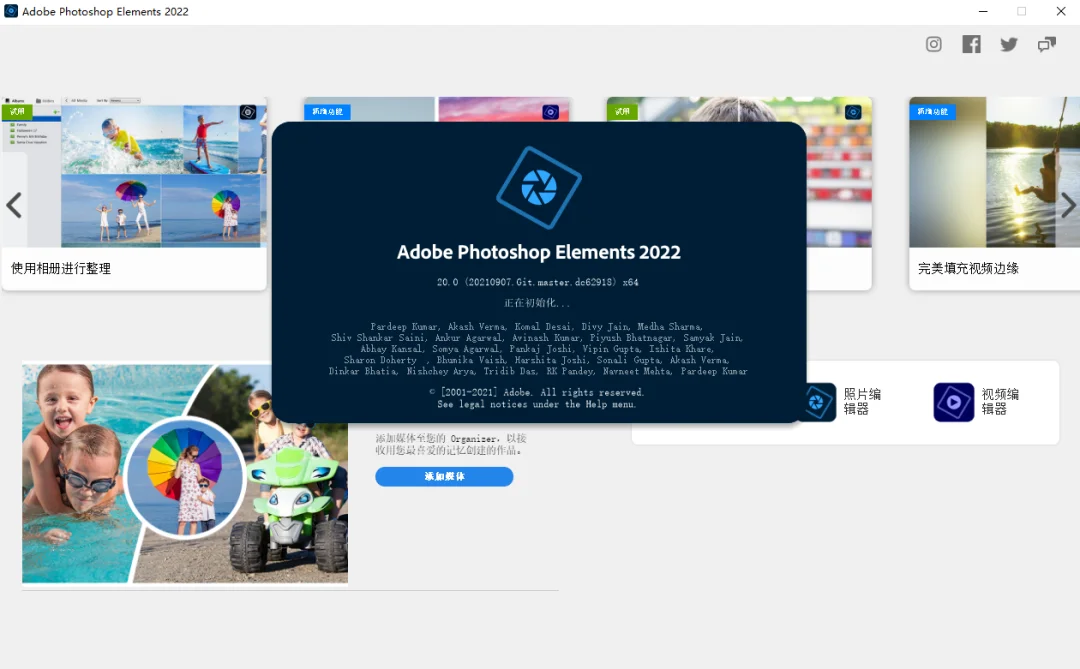The height and width of the screenshot is (669, 1080).
Task: Click the app icon on the pink sky card
Action: (x=550, y=112)
